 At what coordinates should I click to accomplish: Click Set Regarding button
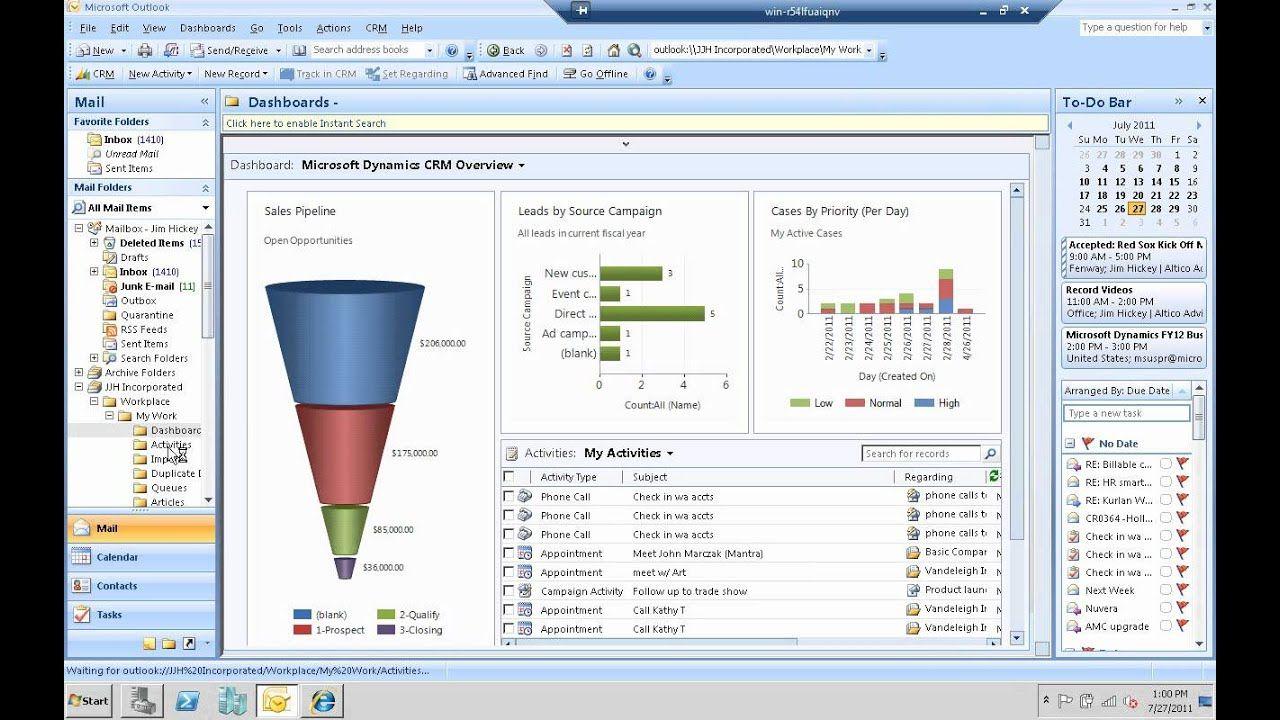coord(407,74)
